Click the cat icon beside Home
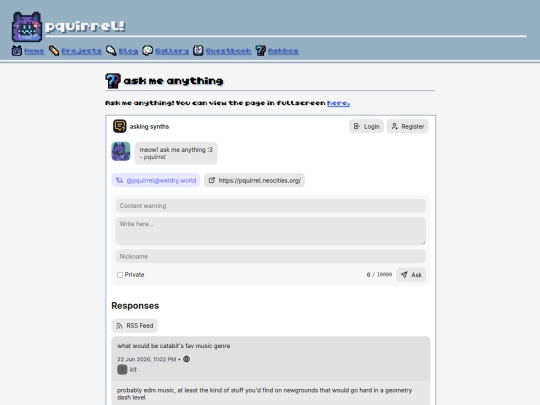 tap(17, 51)
